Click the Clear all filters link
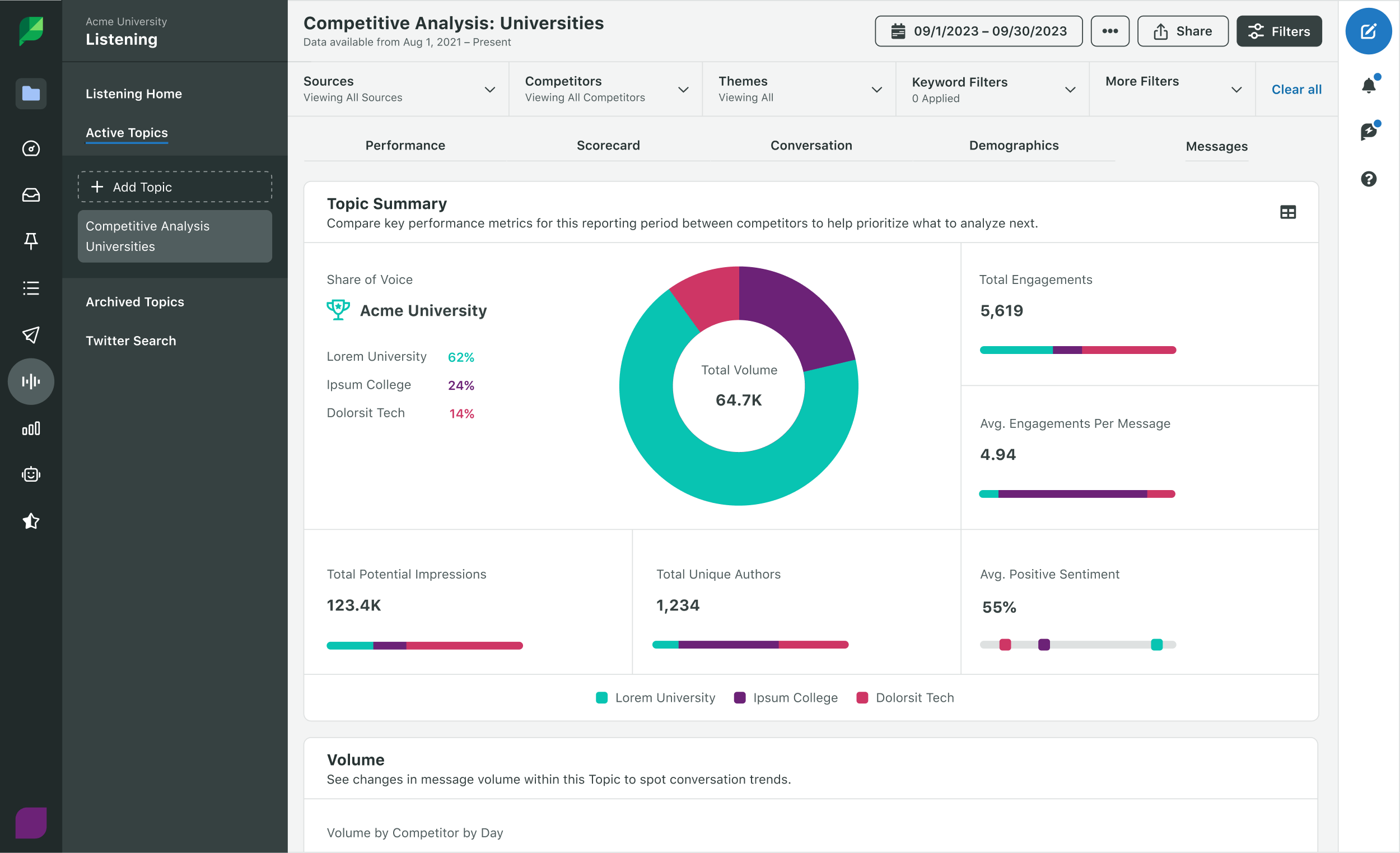The height and width of the screenshot is (853, 1400). coord(1296,89)
